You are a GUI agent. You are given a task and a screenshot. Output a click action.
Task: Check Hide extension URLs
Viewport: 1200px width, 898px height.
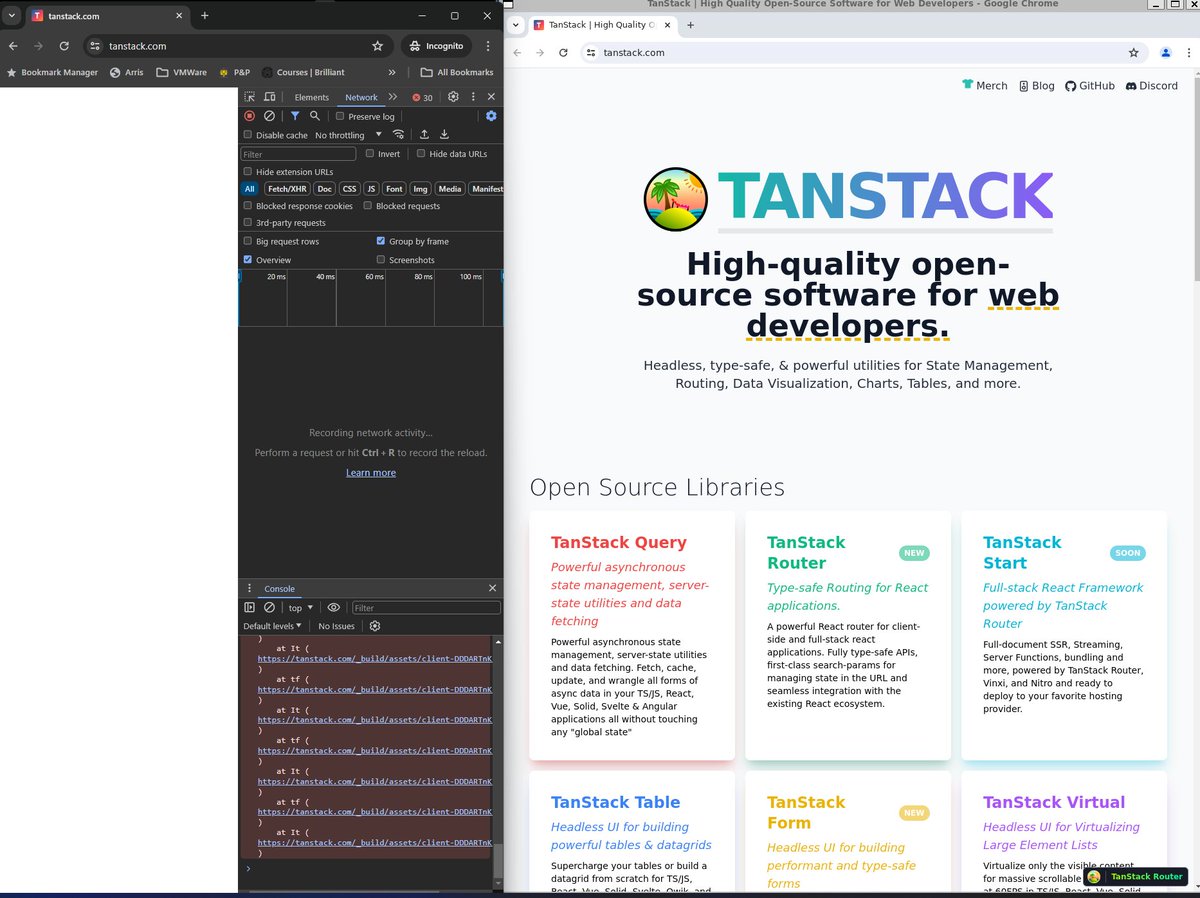pyautogui.click(x=248, y=172)
